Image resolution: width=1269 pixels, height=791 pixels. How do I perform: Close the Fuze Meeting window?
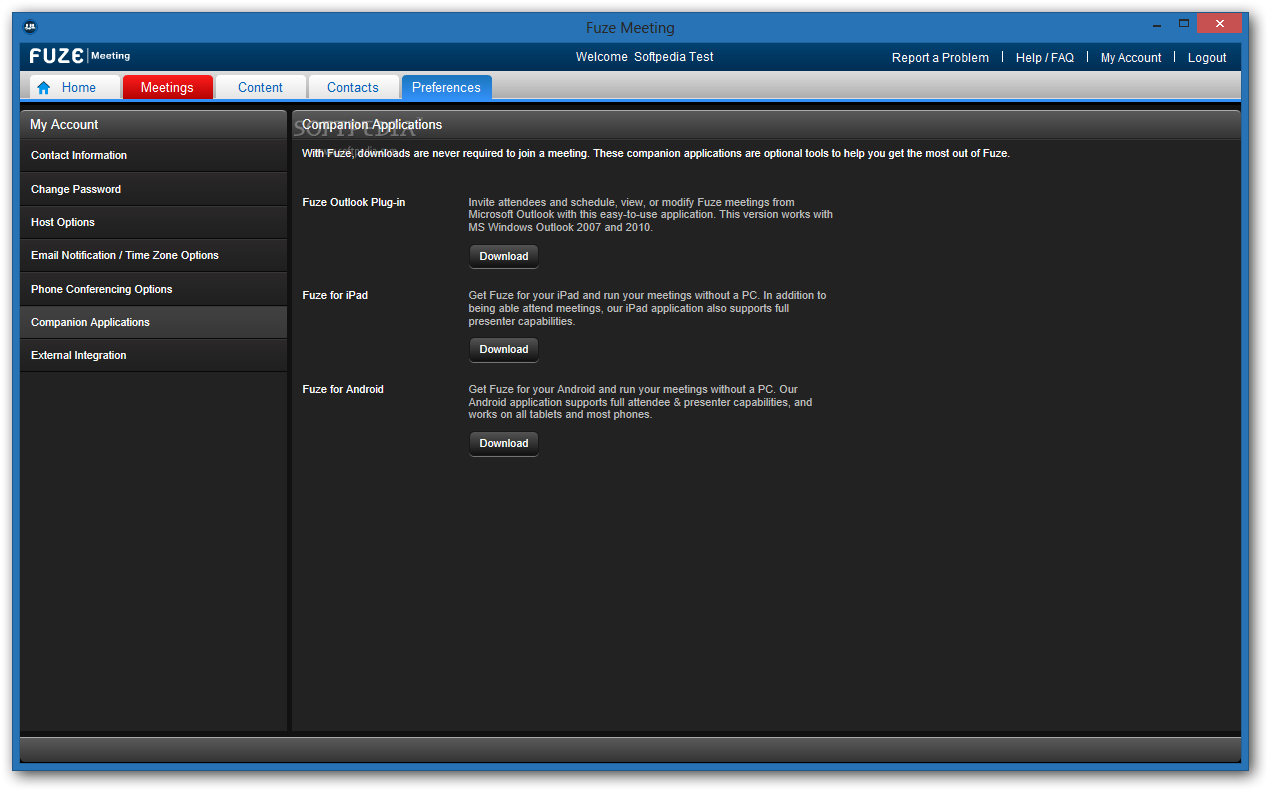pyautogui.click(x=1220, y=24)
